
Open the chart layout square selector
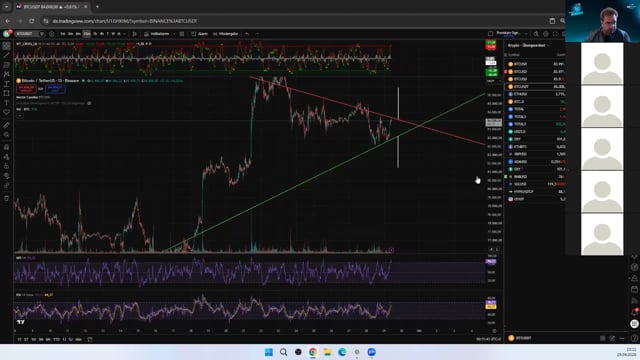coord(490,34)
